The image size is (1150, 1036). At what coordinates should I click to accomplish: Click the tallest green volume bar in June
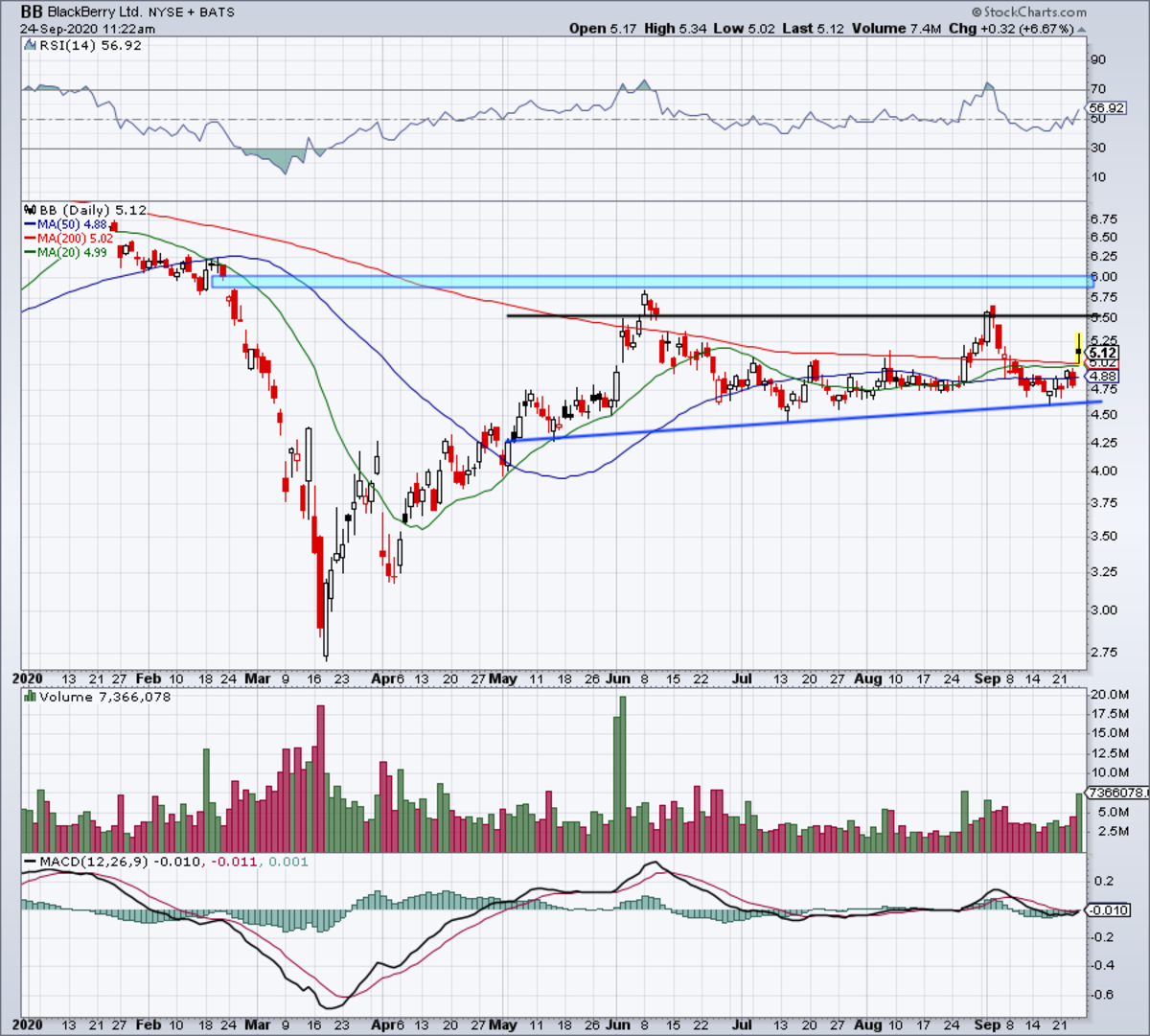623,774
